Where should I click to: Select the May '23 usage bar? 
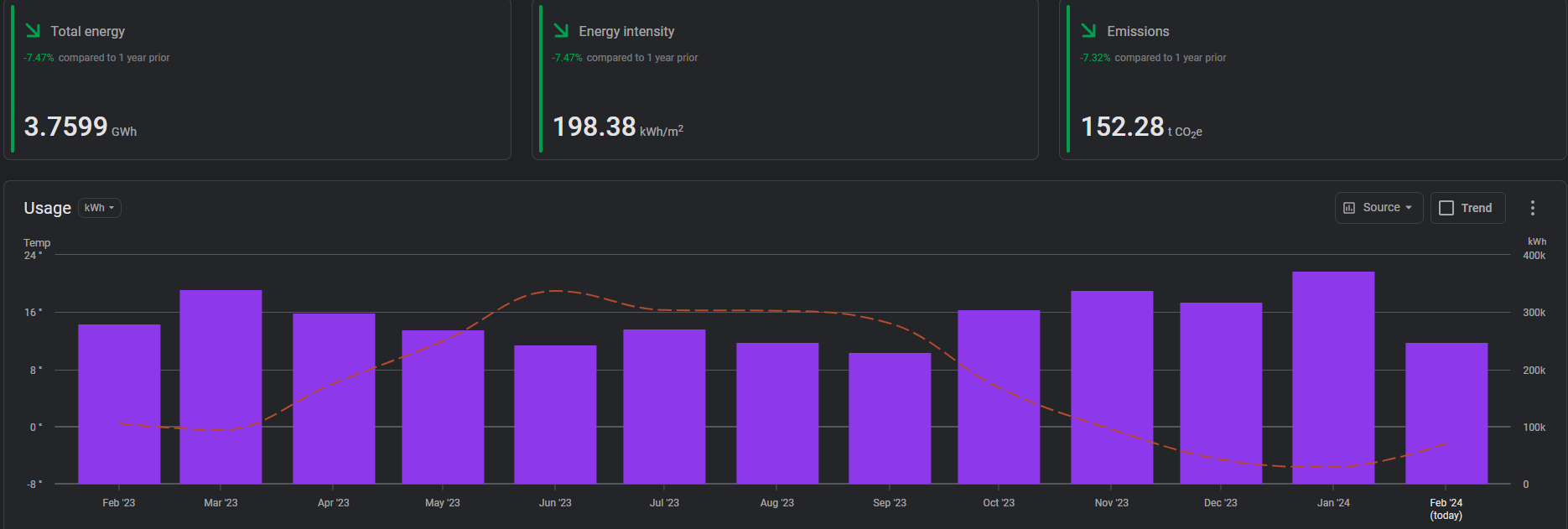(x=443, y=407)
